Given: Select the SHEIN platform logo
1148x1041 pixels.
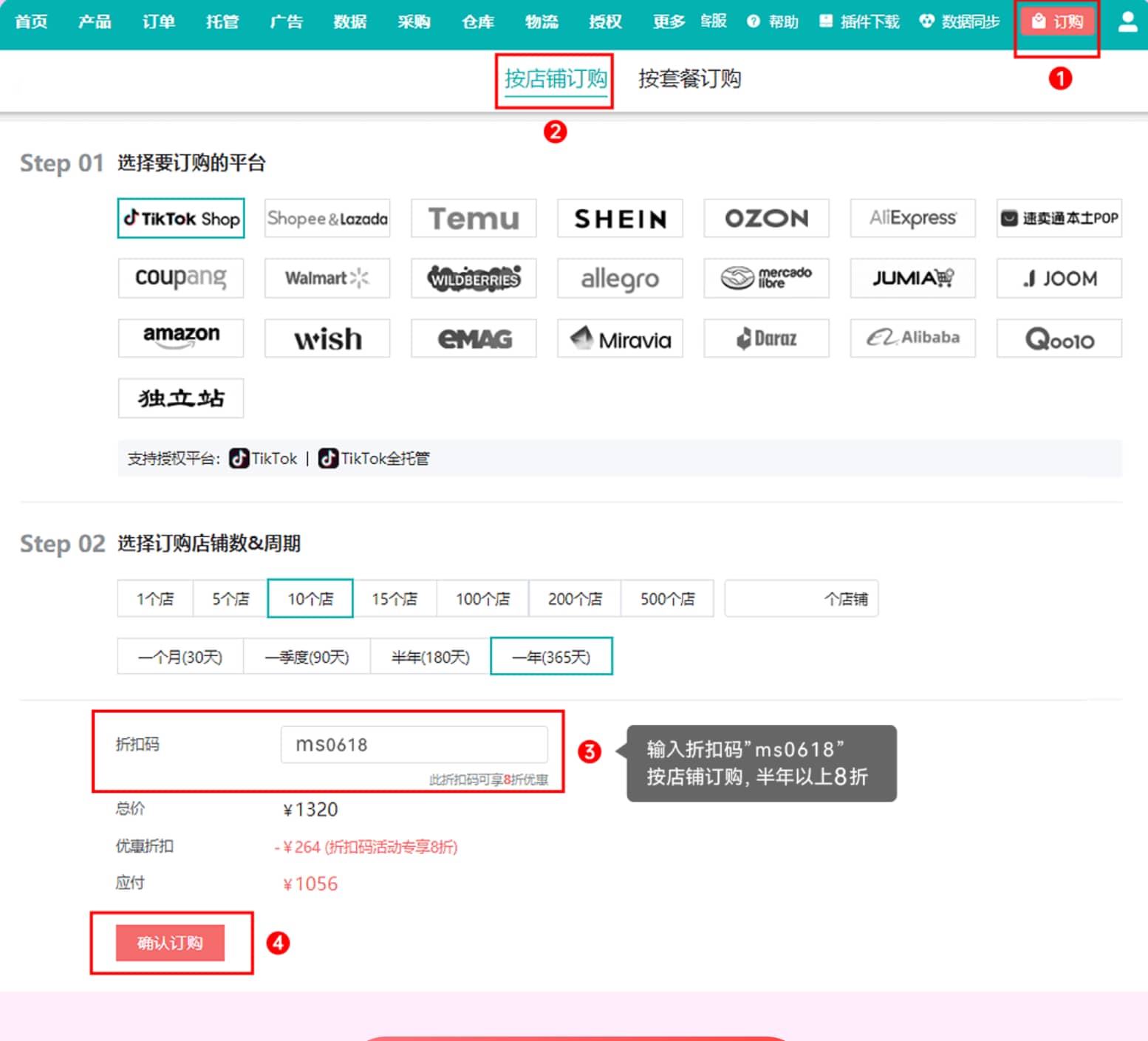Looking at the screenshot, I should (620, 218).
